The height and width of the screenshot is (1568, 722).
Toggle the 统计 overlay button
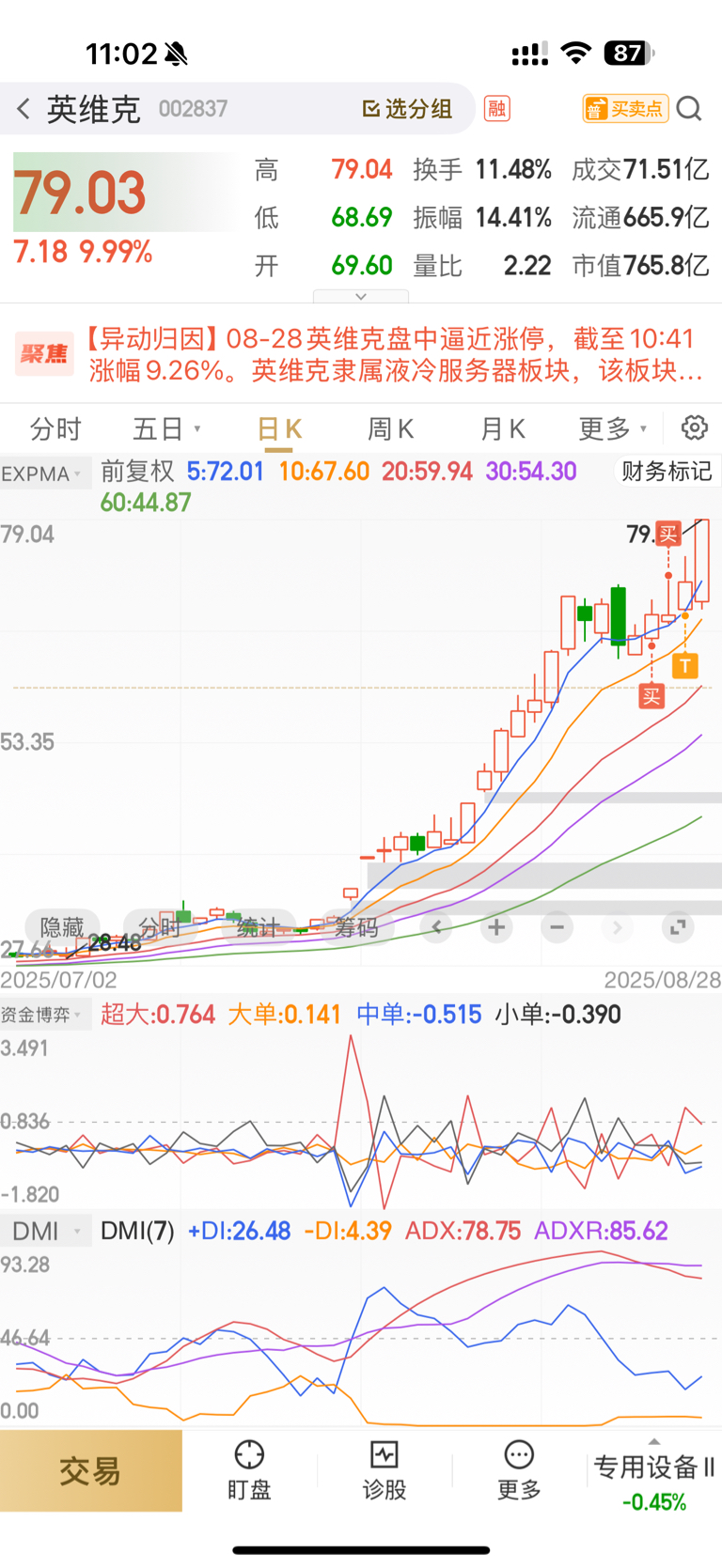(258, 928)
